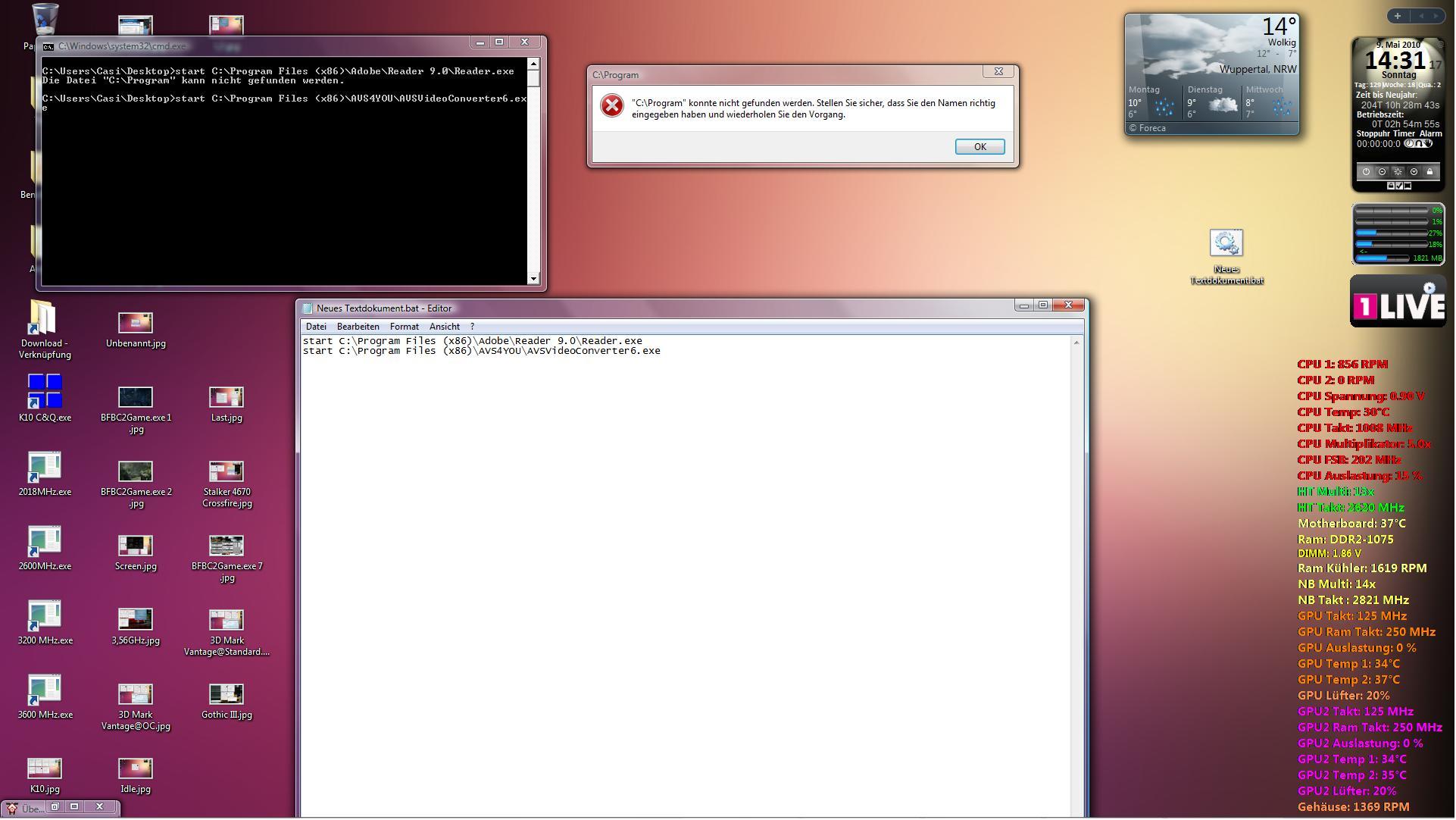Select the K10 C&Q.exe desktop icon
Viewport: 1456px width, 820px height.
click(x=45, y=391)
